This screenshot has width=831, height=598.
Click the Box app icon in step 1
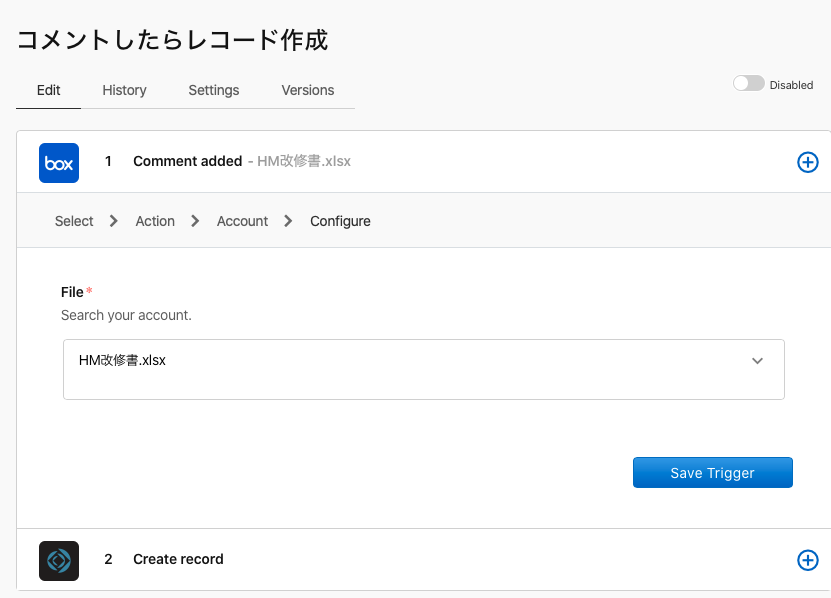[x=59, y=163]
